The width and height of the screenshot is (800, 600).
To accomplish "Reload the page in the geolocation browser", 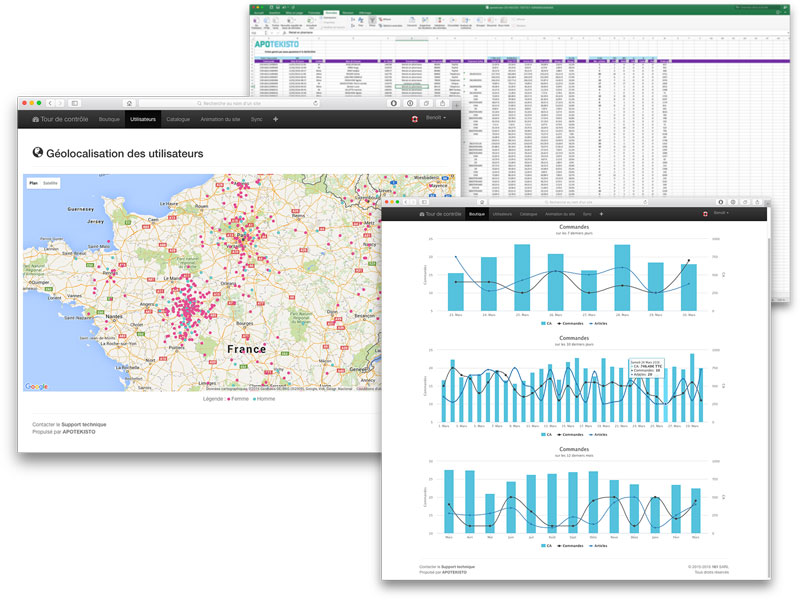I will tap(315, 103).
